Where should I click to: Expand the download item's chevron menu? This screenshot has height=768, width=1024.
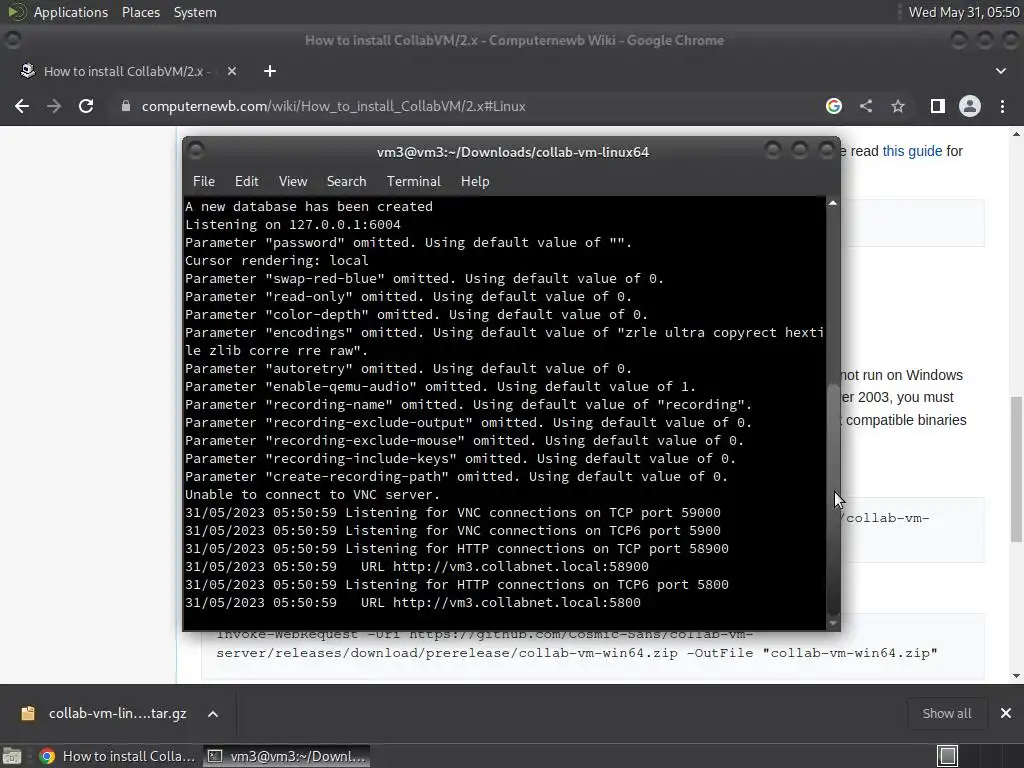tap(213, 714)
